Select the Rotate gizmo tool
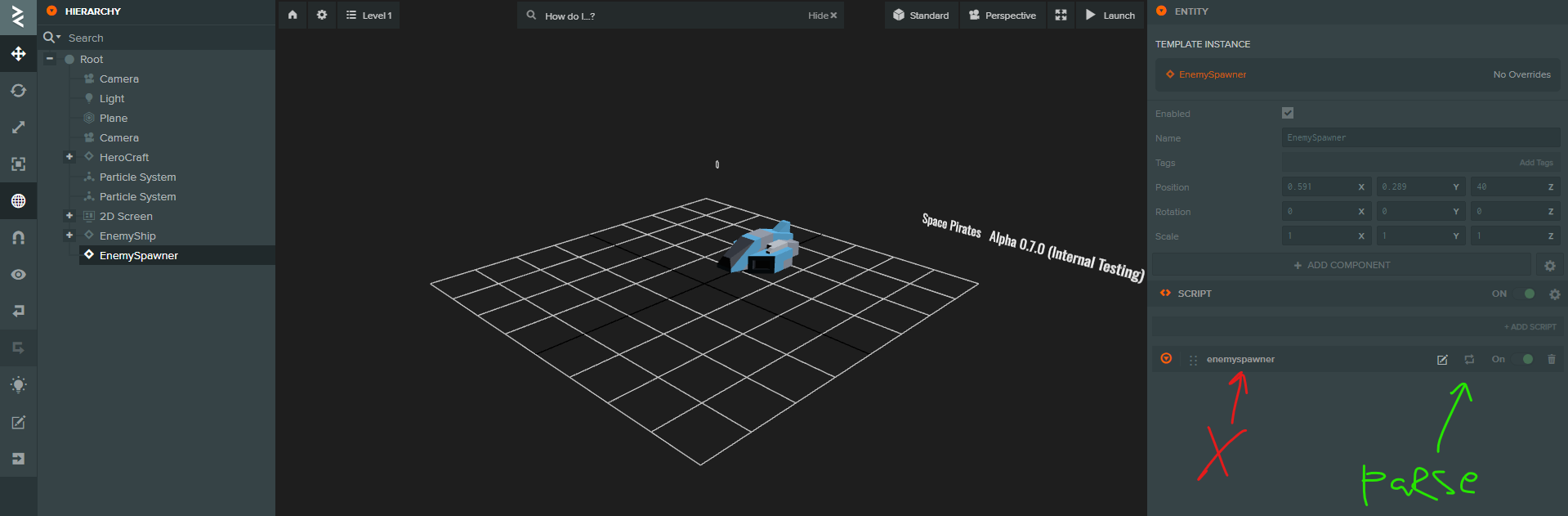The height and width of the screenshot is (516, 1568). pos(18,91)
